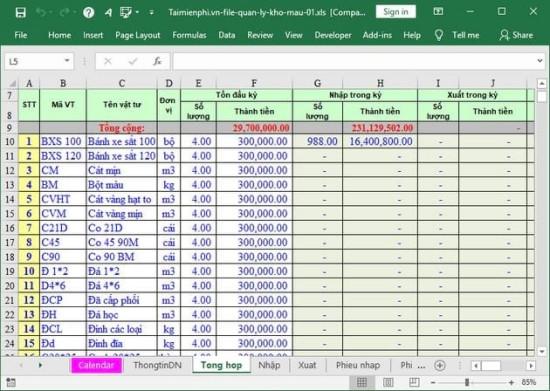Switch to Normal view in the status bar
This screenshot has height=391, width=550.
pyautogui.click(x=362, y=382)
